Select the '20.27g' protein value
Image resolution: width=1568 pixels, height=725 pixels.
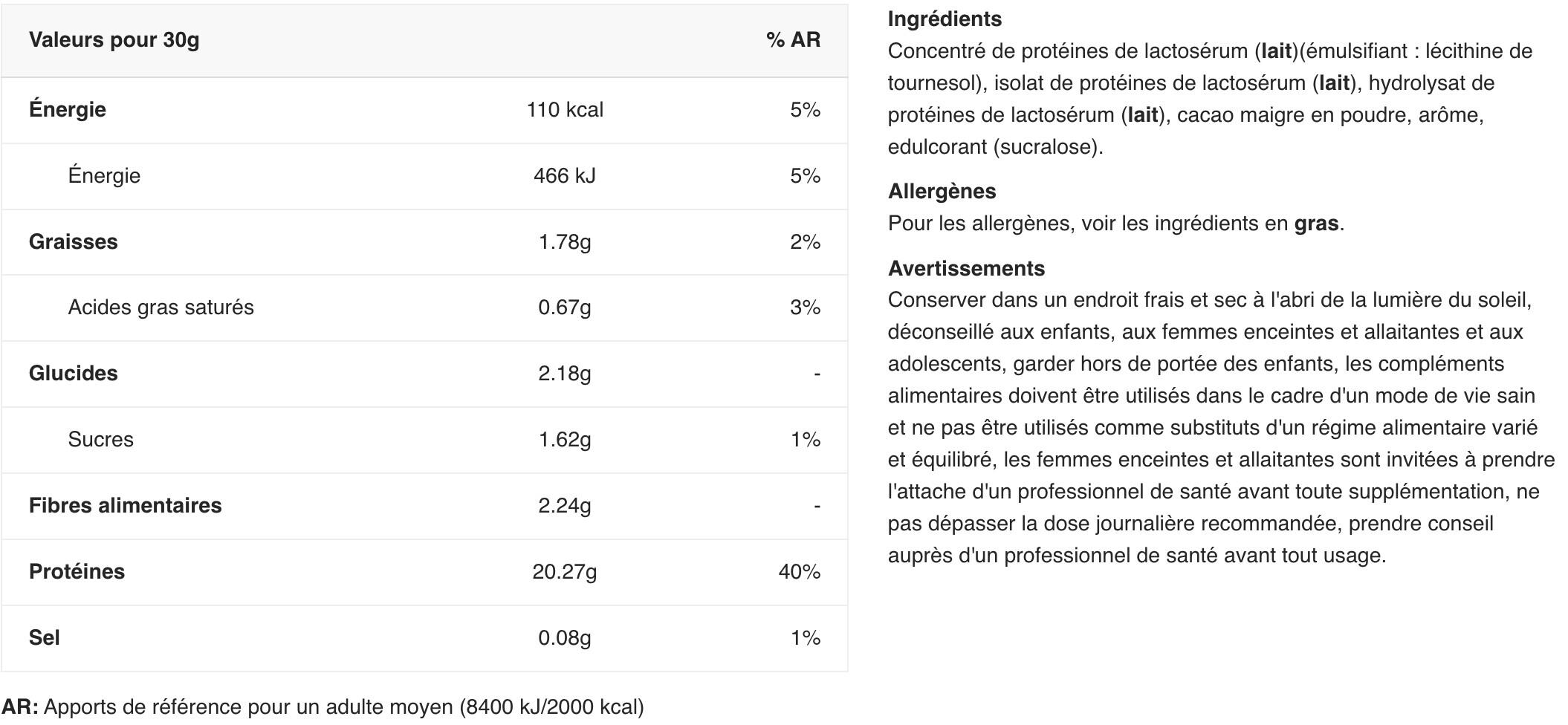tap(565, 572)
